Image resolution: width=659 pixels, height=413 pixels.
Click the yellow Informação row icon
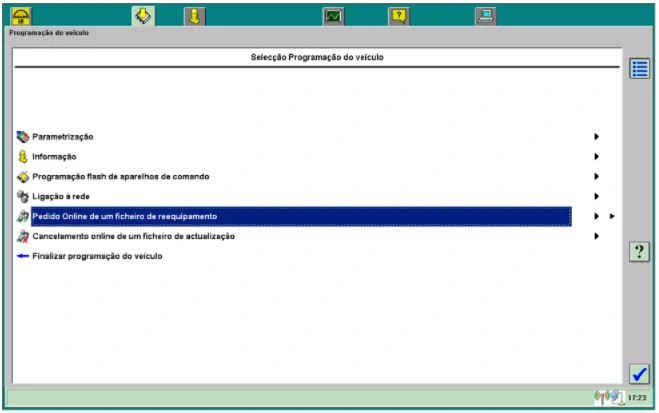tap(23, 156)
